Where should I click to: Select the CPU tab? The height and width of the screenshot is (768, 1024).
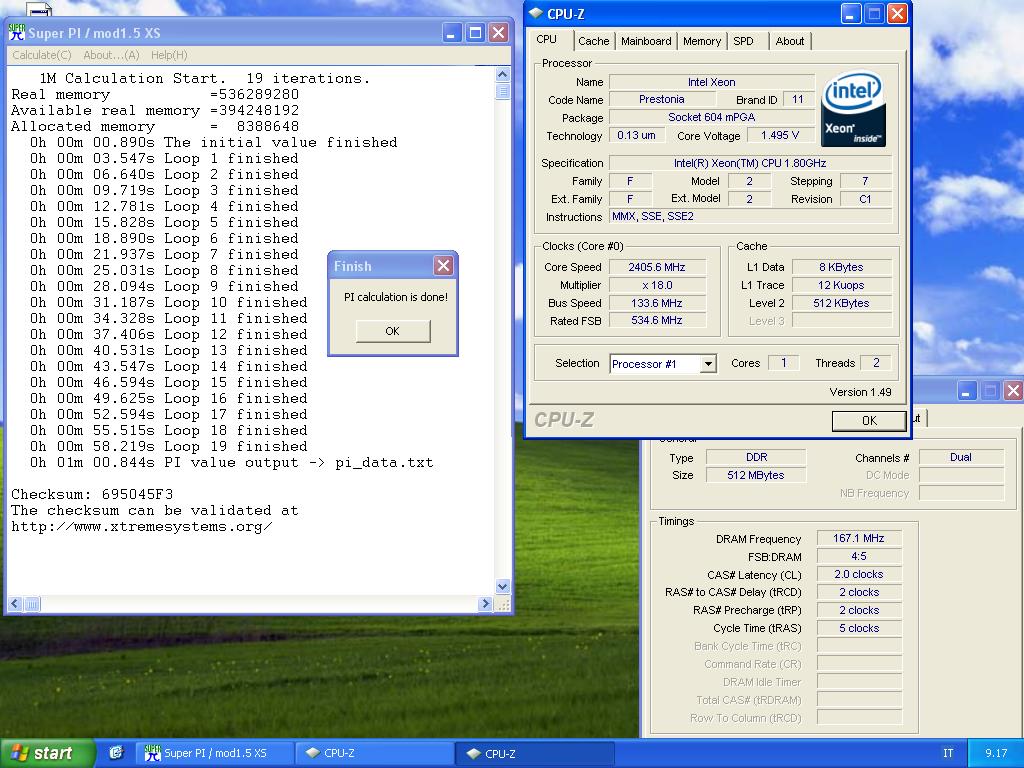(547, 39)
